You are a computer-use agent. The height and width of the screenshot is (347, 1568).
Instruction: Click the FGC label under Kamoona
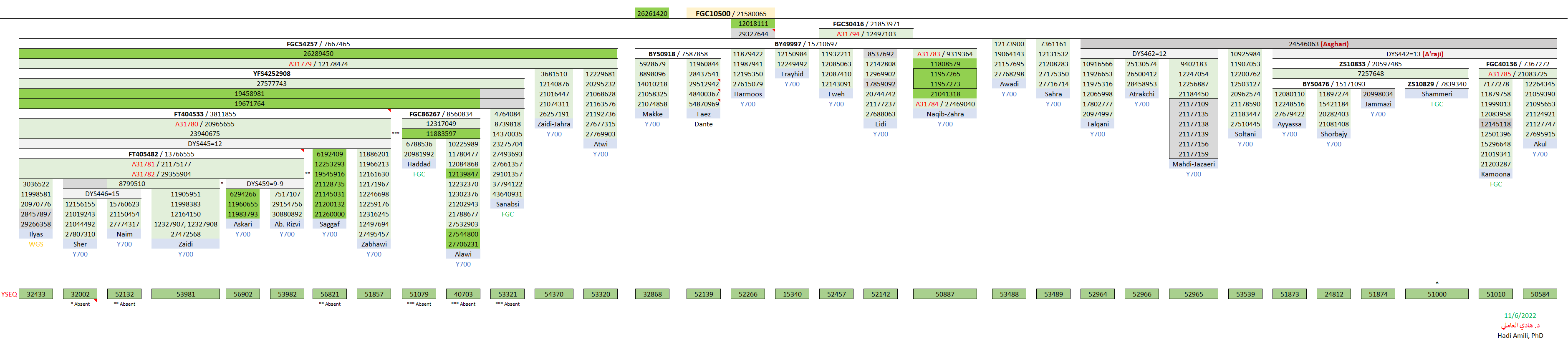click(x=1495, y=184)
